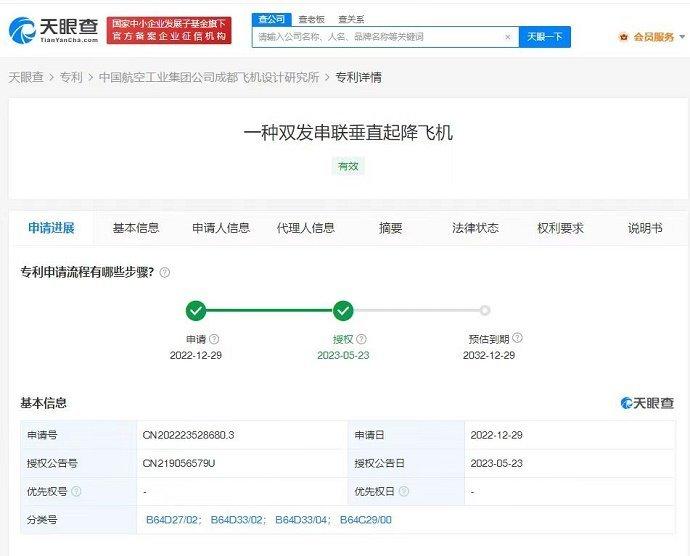
Task: Select the 查老板 search tab
Action: point(312,19)
